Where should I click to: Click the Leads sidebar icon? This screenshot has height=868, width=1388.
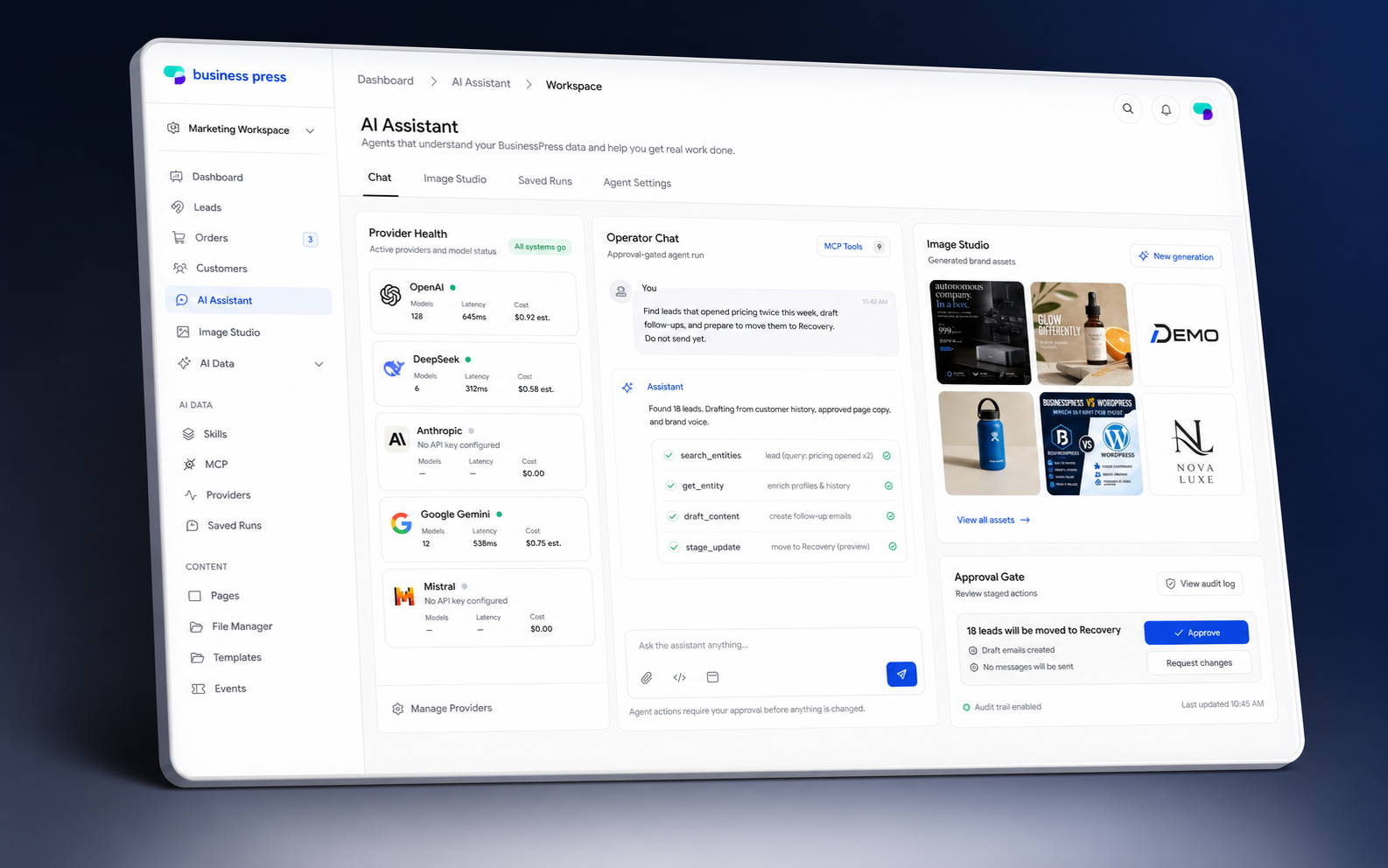(x=178, y=206)
